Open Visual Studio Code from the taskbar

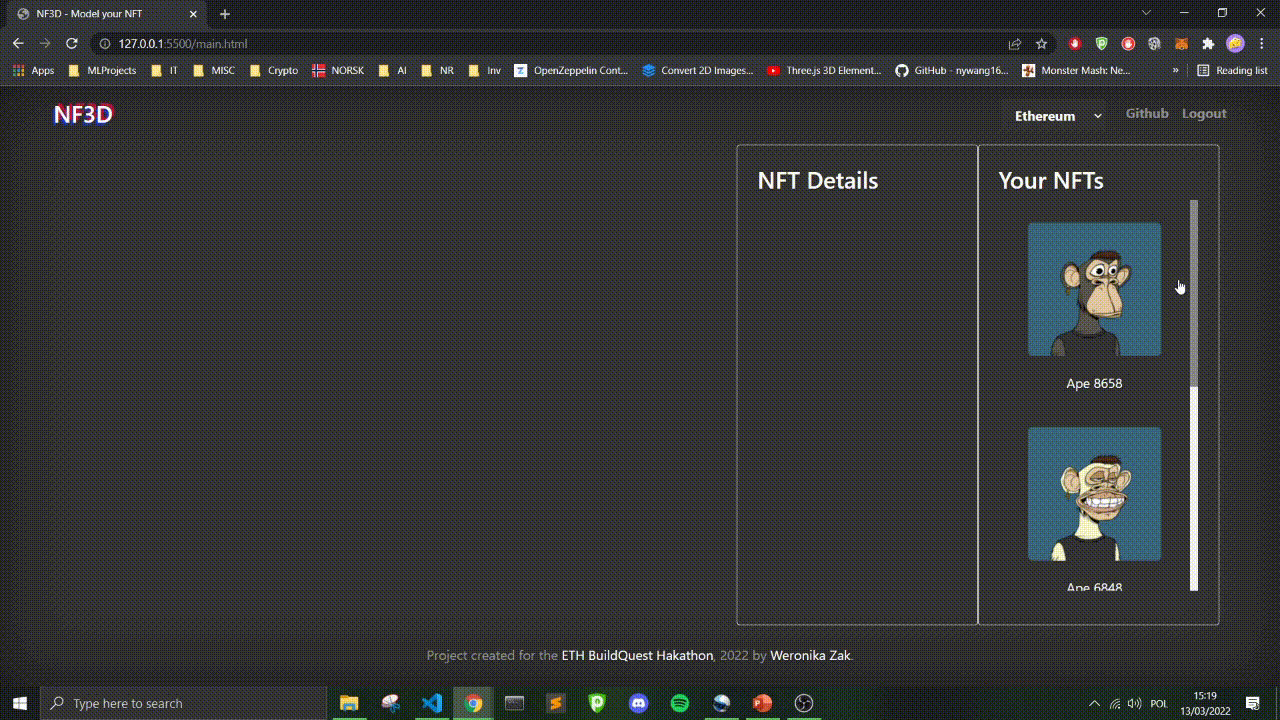tap(432, 703)
